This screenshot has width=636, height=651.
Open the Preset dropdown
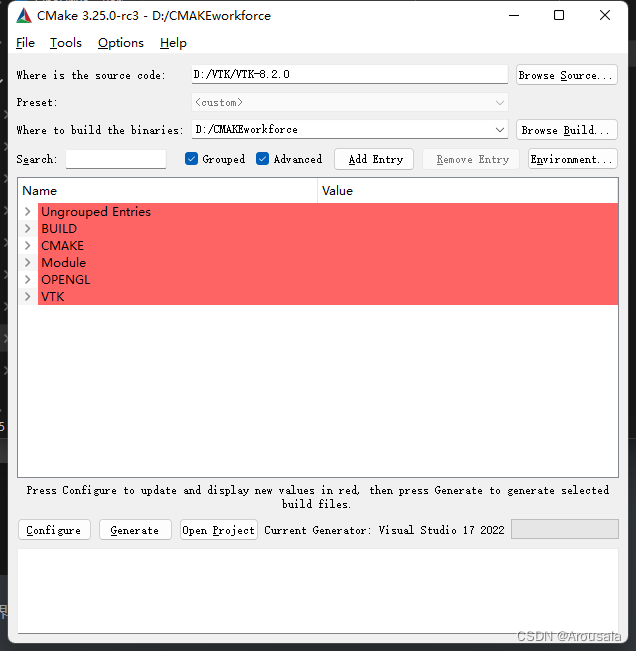(x=350, y=102)
